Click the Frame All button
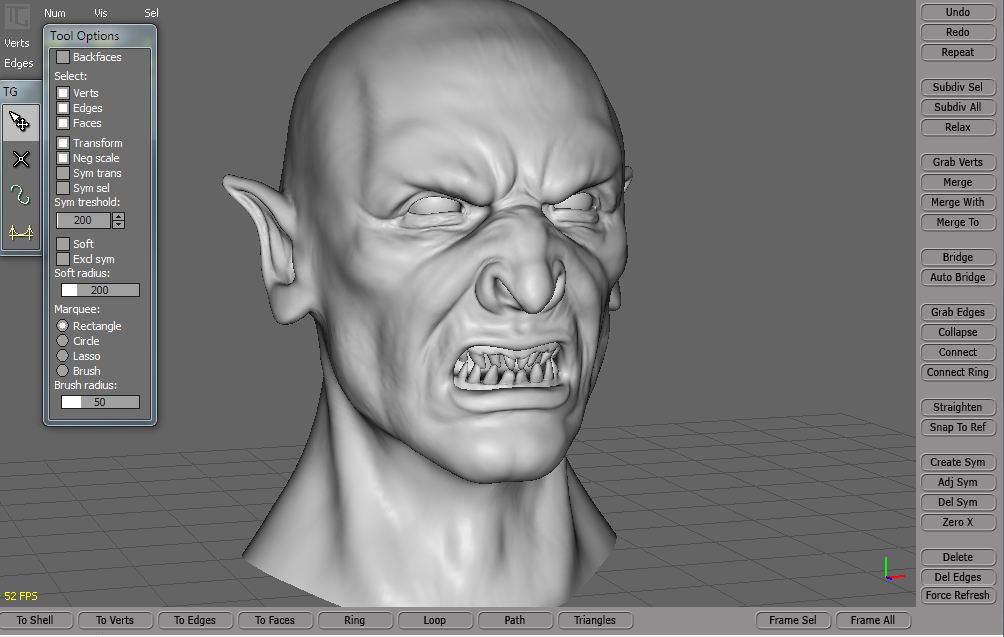The height and width of the screenshot is (637, 1004). pyautogui.click(x=872, y=620)
